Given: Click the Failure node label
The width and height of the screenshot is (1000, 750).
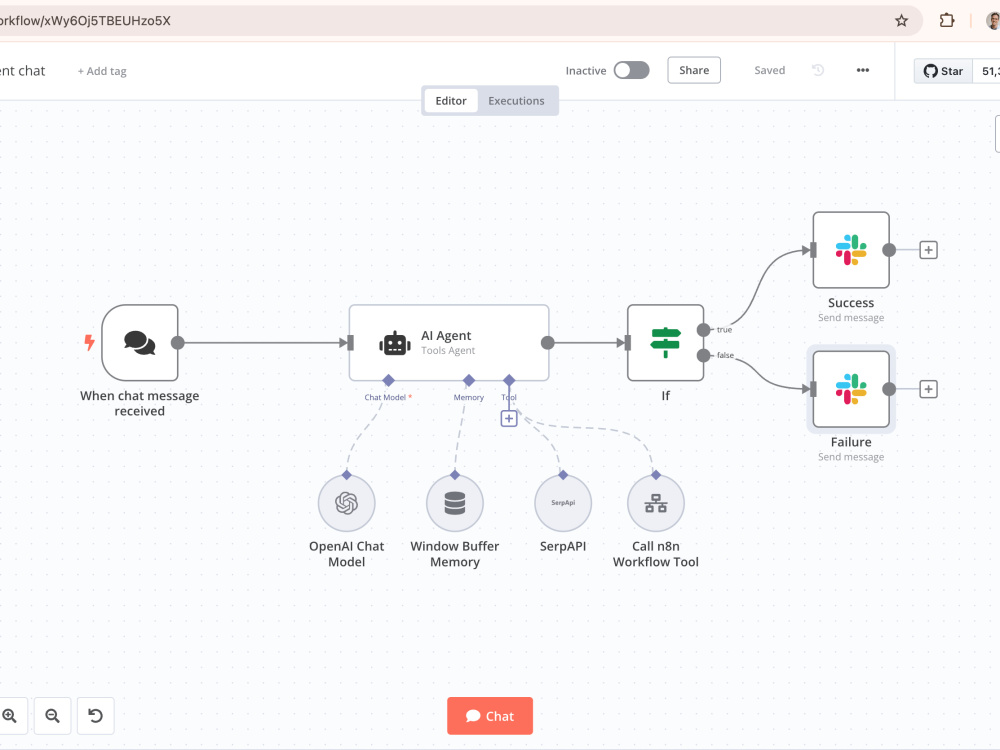Looking at the screenshot, I should point(851,442).
